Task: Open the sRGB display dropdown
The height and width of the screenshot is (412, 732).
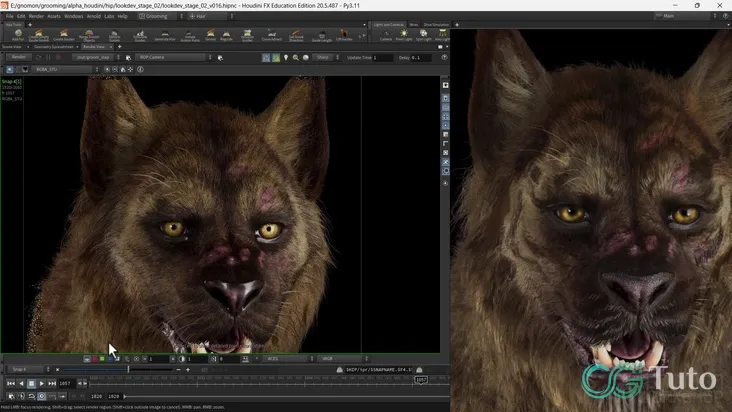Action: click(343, 359)
